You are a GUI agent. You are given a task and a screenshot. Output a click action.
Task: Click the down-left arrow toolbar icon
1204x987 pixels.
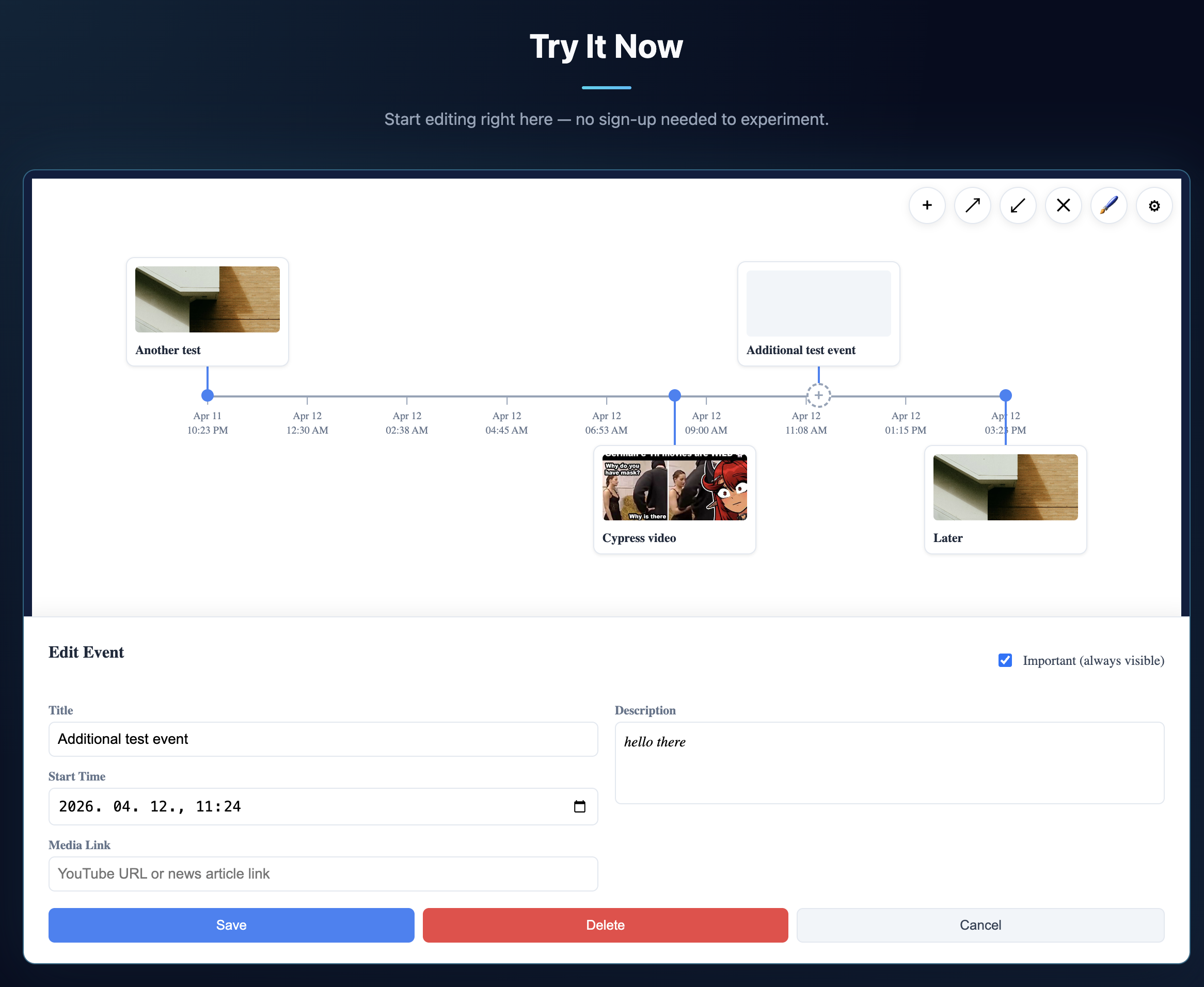click(x=1018, y=205)
